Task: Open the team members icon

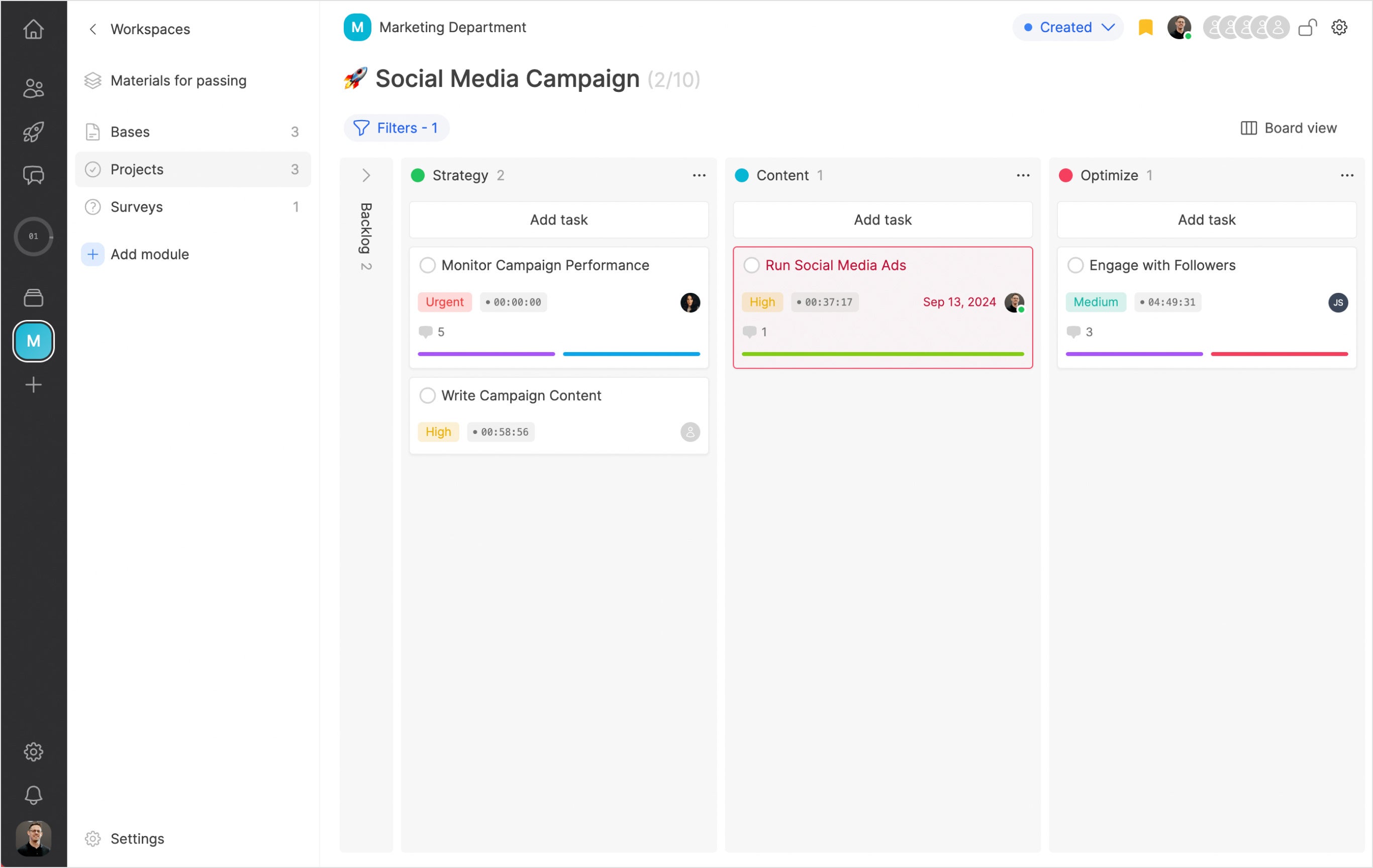Action: [x=33, y=88]
